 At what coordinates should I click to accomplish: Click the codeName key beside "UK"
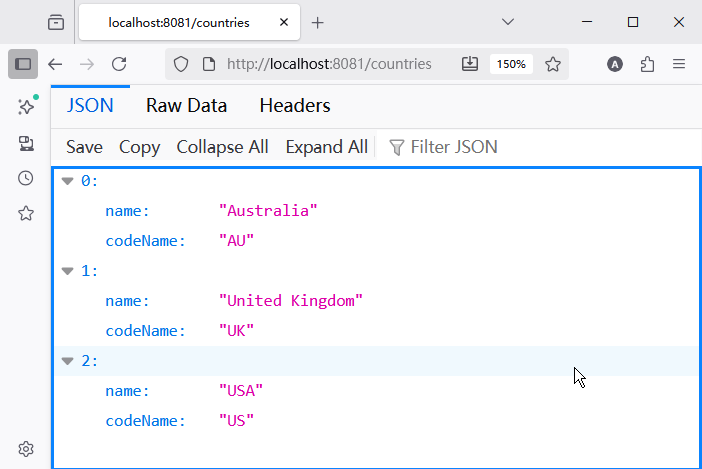tap(146, 331)
